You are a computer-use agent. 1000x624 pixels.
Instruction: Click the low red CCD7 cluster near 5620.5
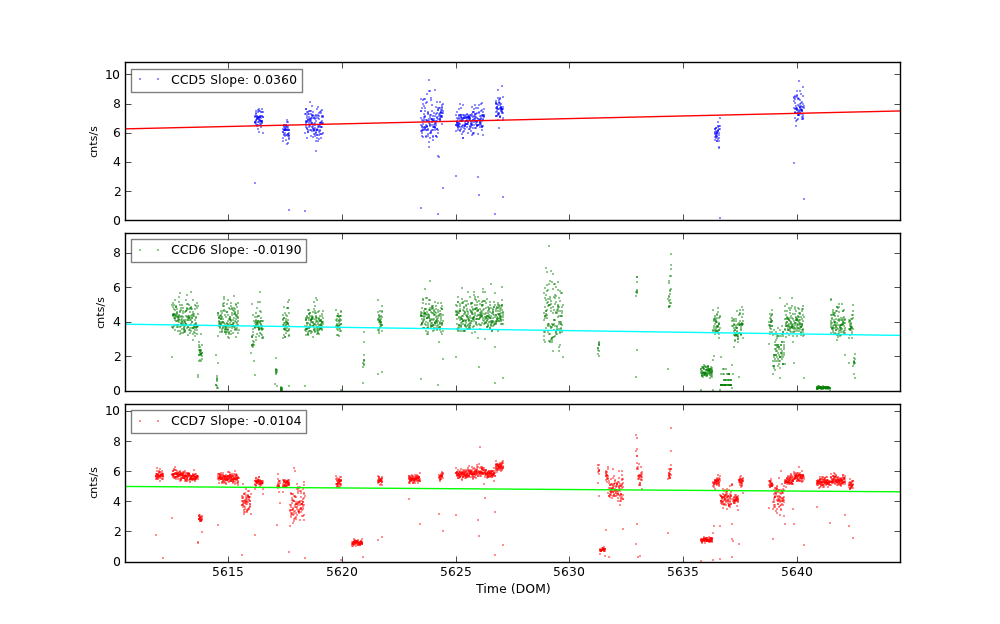(x=357, y=543)
